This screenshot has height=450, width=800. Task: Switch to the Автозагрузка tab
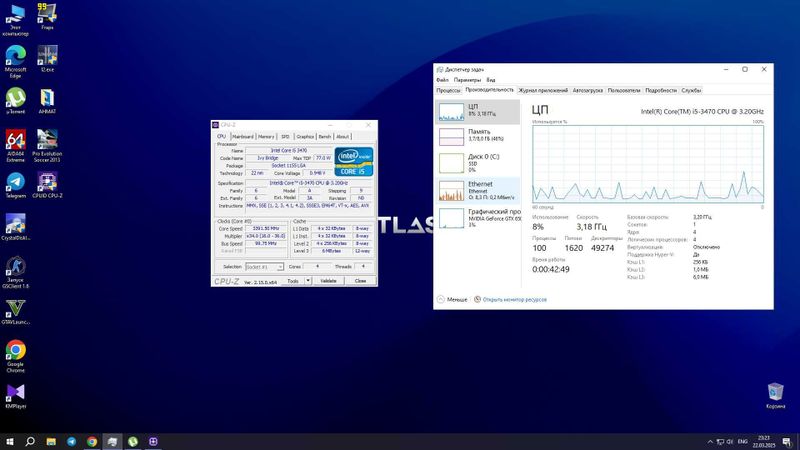[x=588, y=90]
